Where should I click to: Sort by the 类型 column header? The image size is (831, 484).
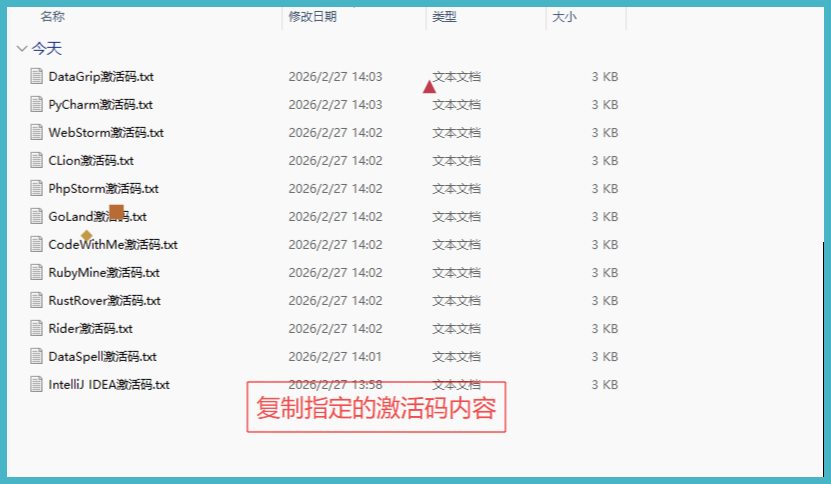coord(444,17)
